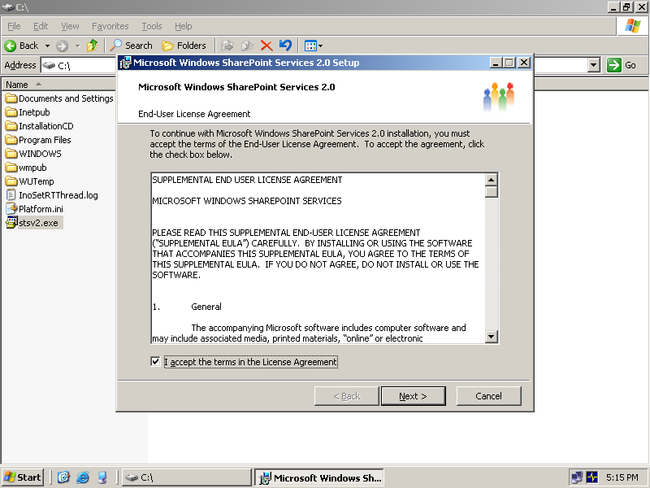Minimize the SharePoint Setup dialog

496,62
